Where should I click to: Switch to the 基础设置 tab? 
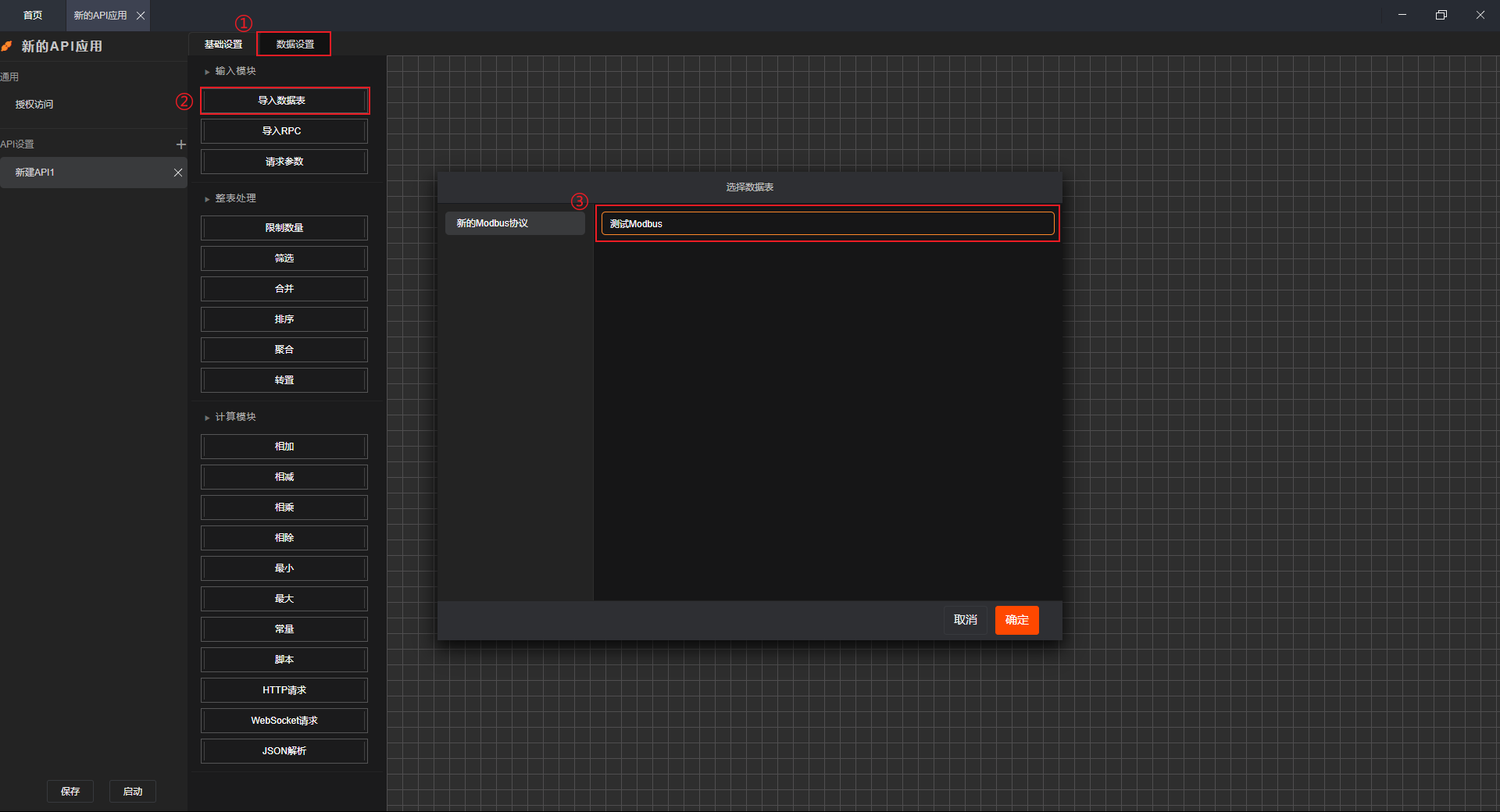pos(223,45)
